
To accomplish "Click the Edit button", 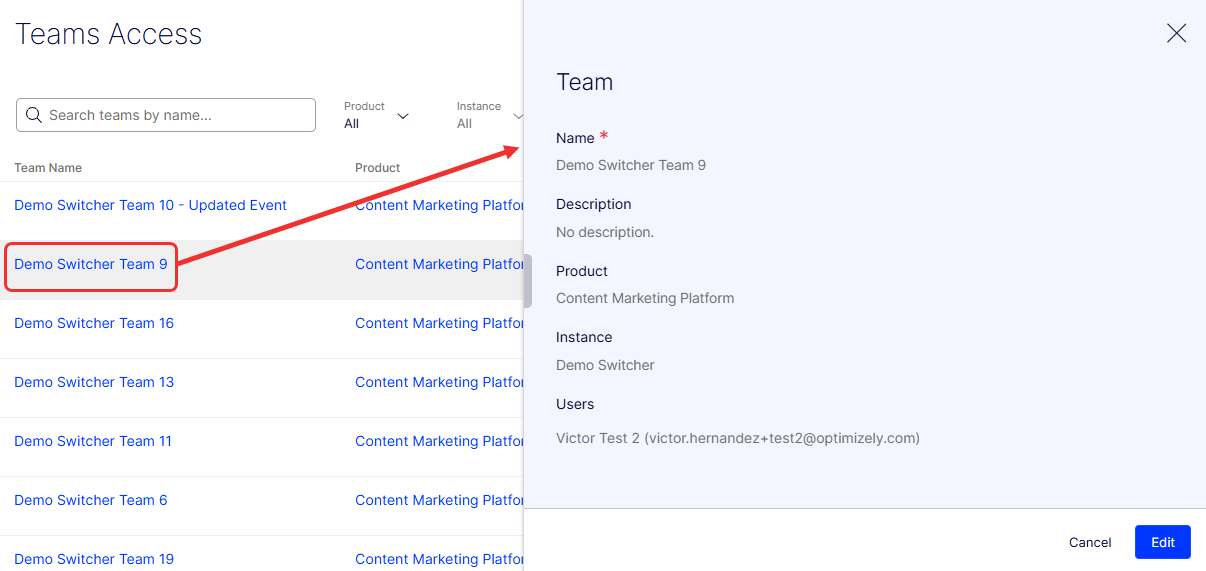I will pyautogui.click(x=1162, y=542).
